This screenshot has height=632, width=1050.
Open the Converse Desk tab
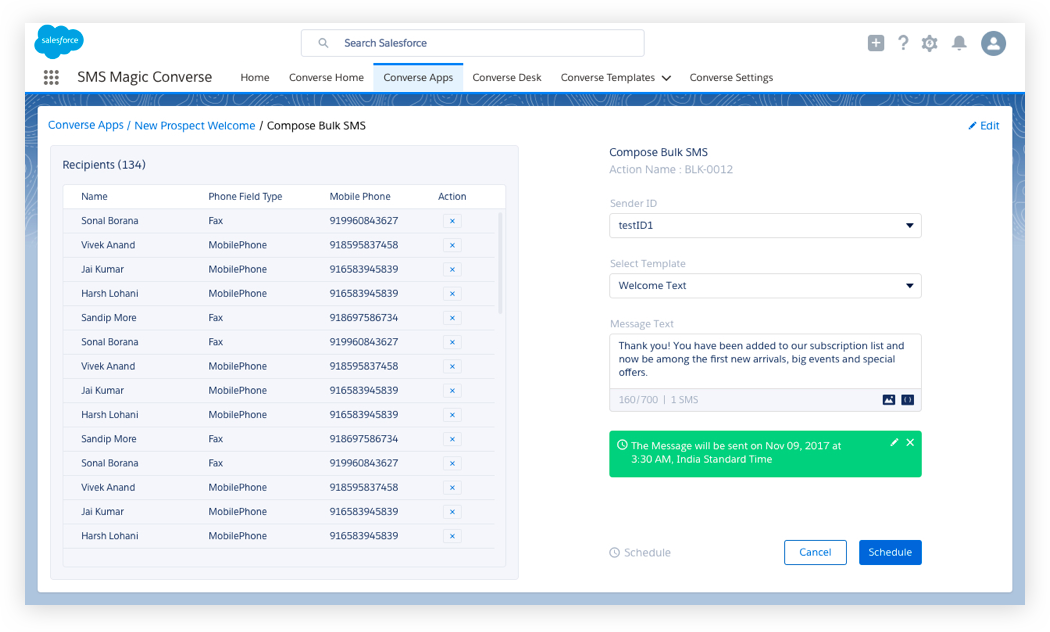click(x=507, y=78)
